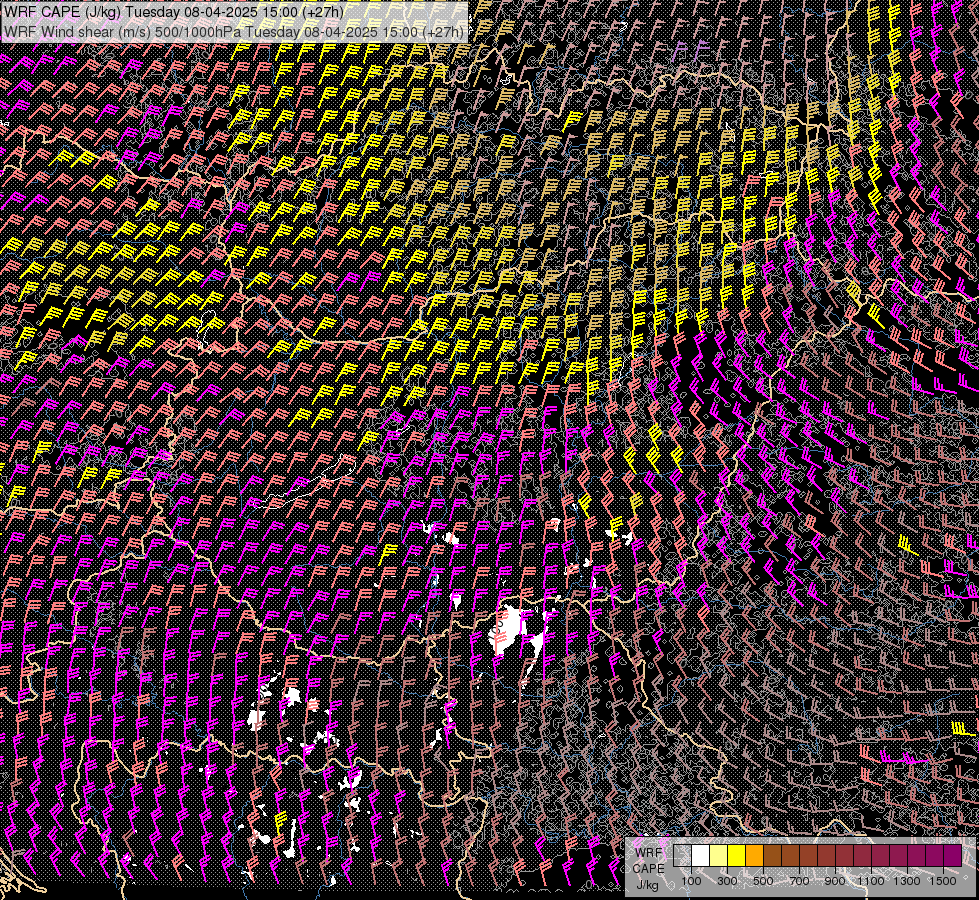Click the WRF CAPE title line
The width and height of the screenshot is (979, 900).
click(174, 11)
